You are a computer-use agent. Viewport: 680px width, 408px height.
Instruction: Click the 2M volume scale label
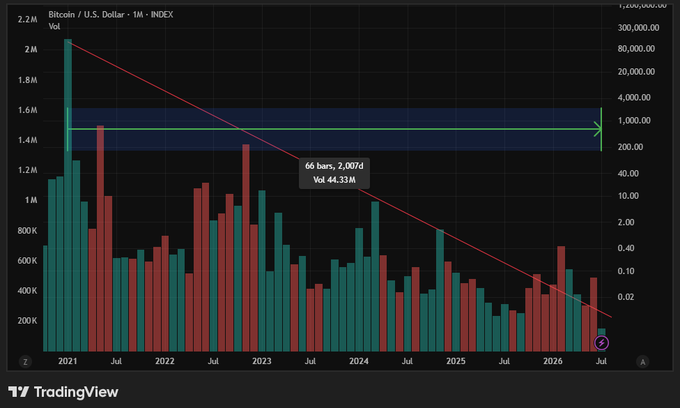tap(31, 49)
